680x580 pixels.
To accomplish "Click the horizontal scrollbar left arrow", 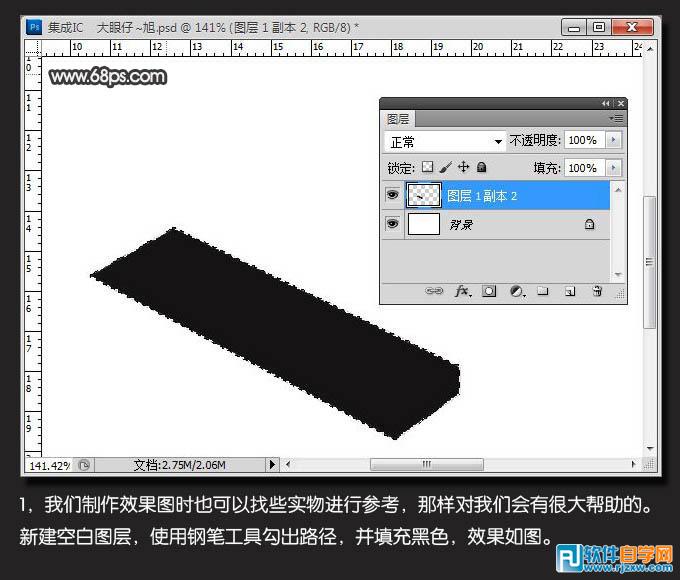I will coord(288,465).
